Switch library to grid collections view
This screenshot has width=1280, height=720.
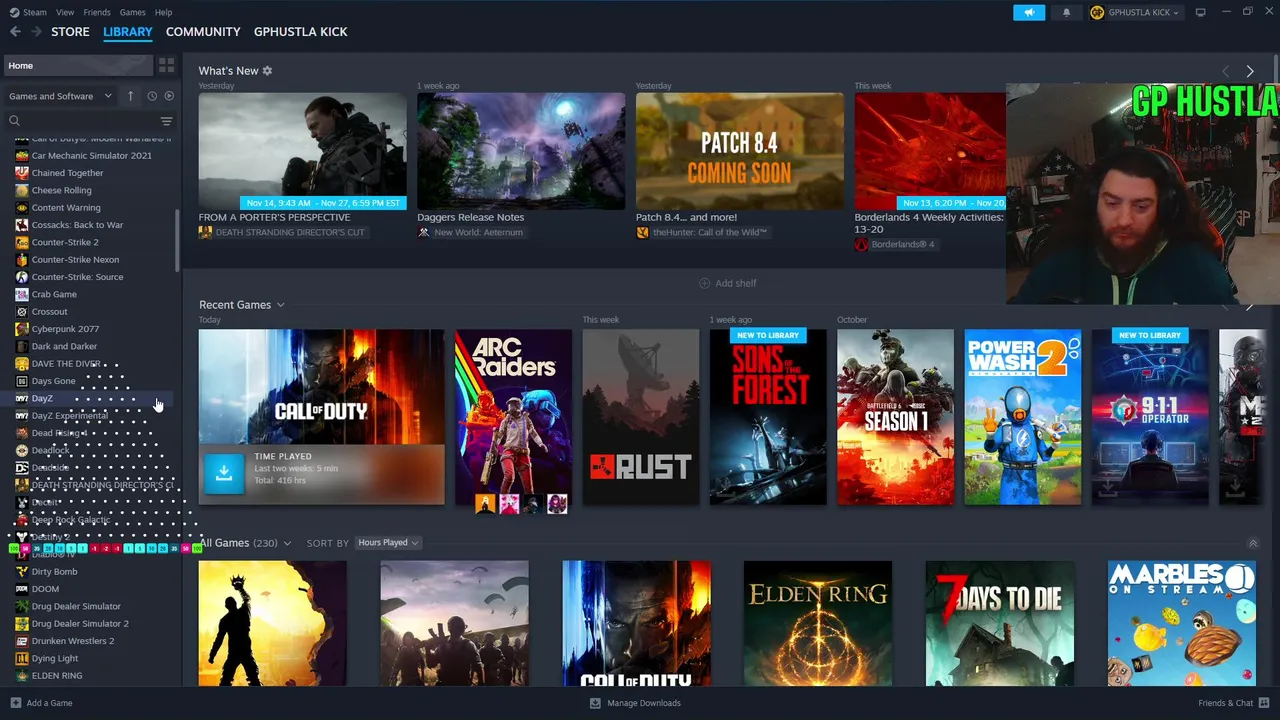click(166, 65)
